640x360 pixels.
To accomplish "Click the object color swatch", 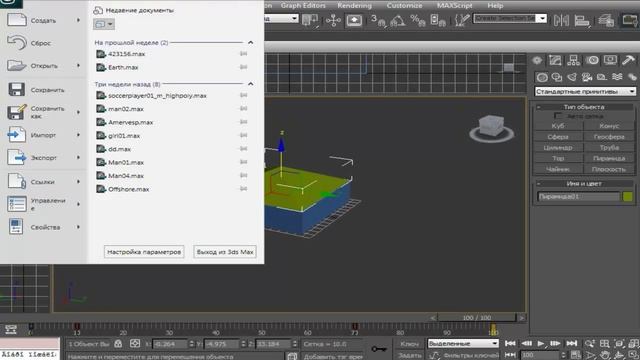I will pos(628,197).
